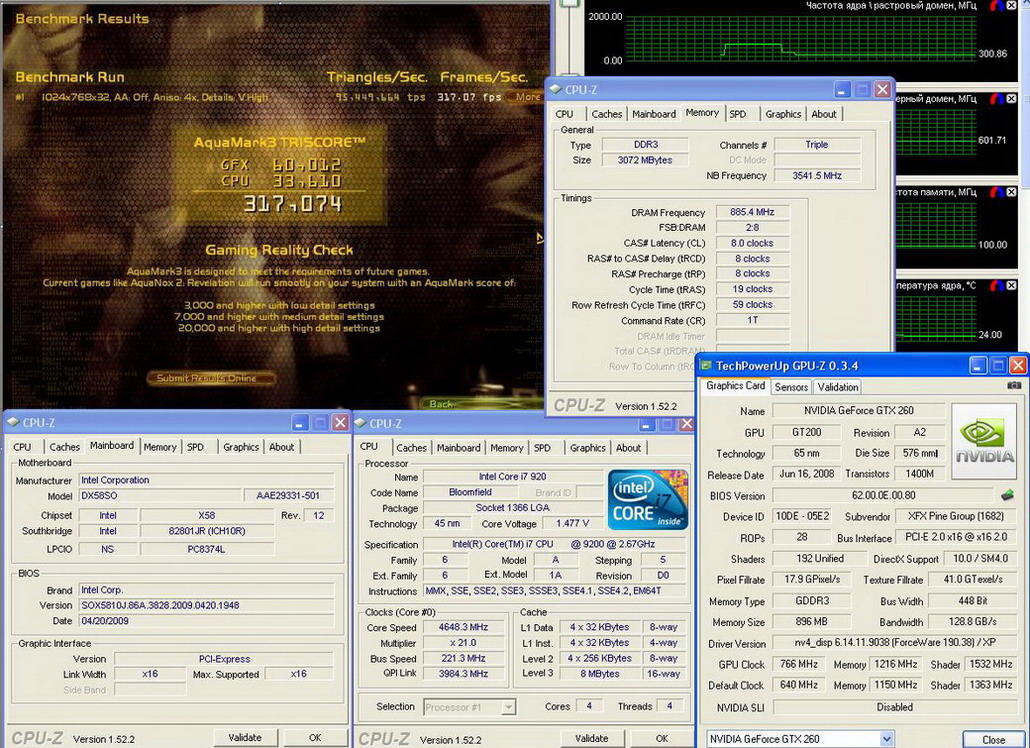The image size is (1030, 748).
Task: Open the Memory tab in the Mainboard CPU-Z window
Action: tap(160, 447)
